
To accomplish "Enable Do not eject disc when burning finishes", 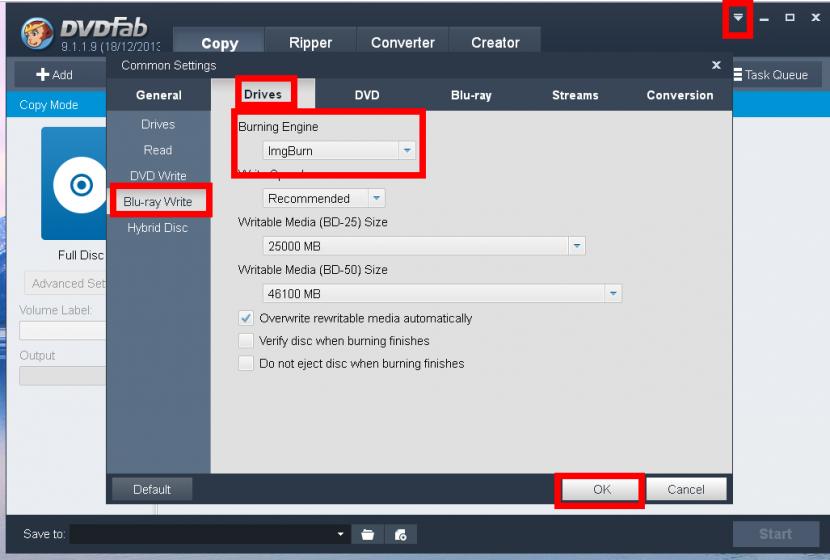I will pyautogui.click(x=246, y=364).
